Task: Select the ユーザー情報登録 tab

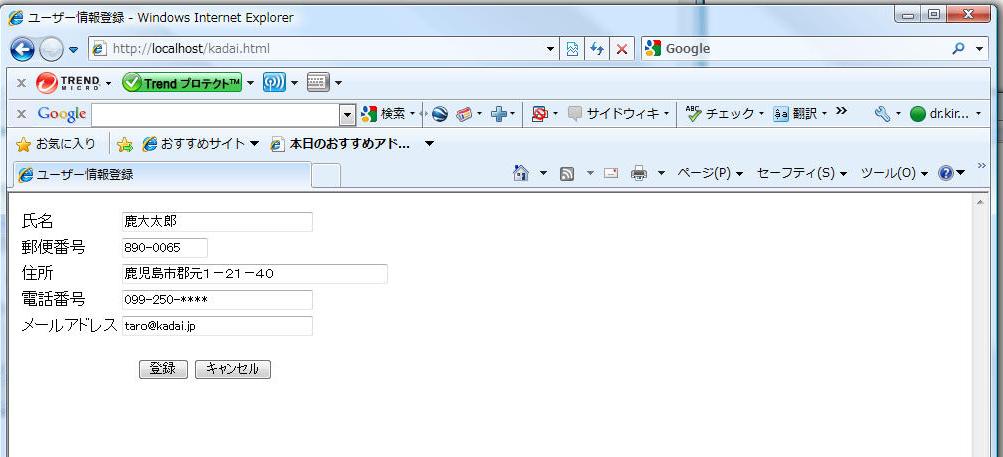Action: click(160, 175)
